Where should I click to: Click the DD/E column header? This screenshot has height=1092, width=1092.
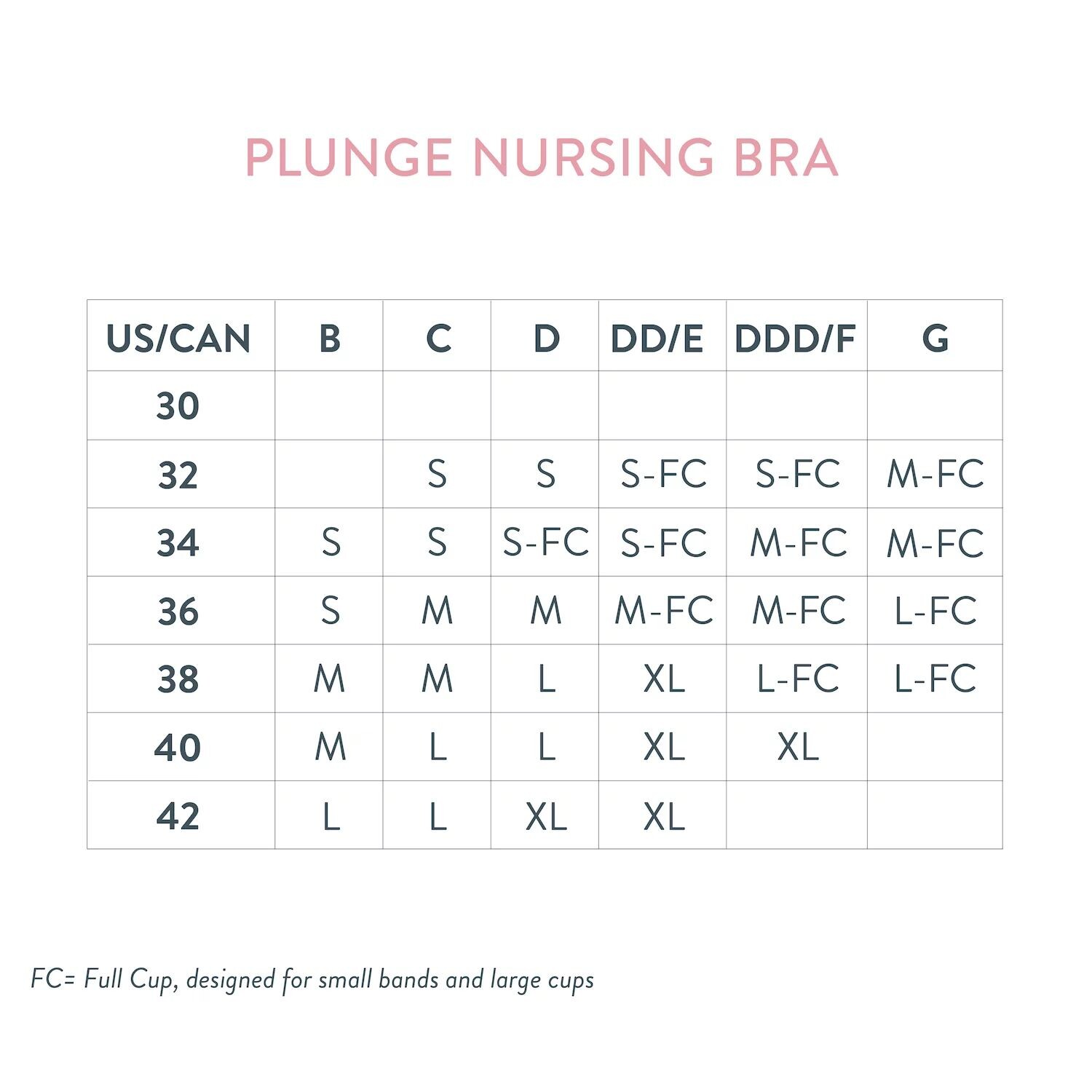point(657,339)
